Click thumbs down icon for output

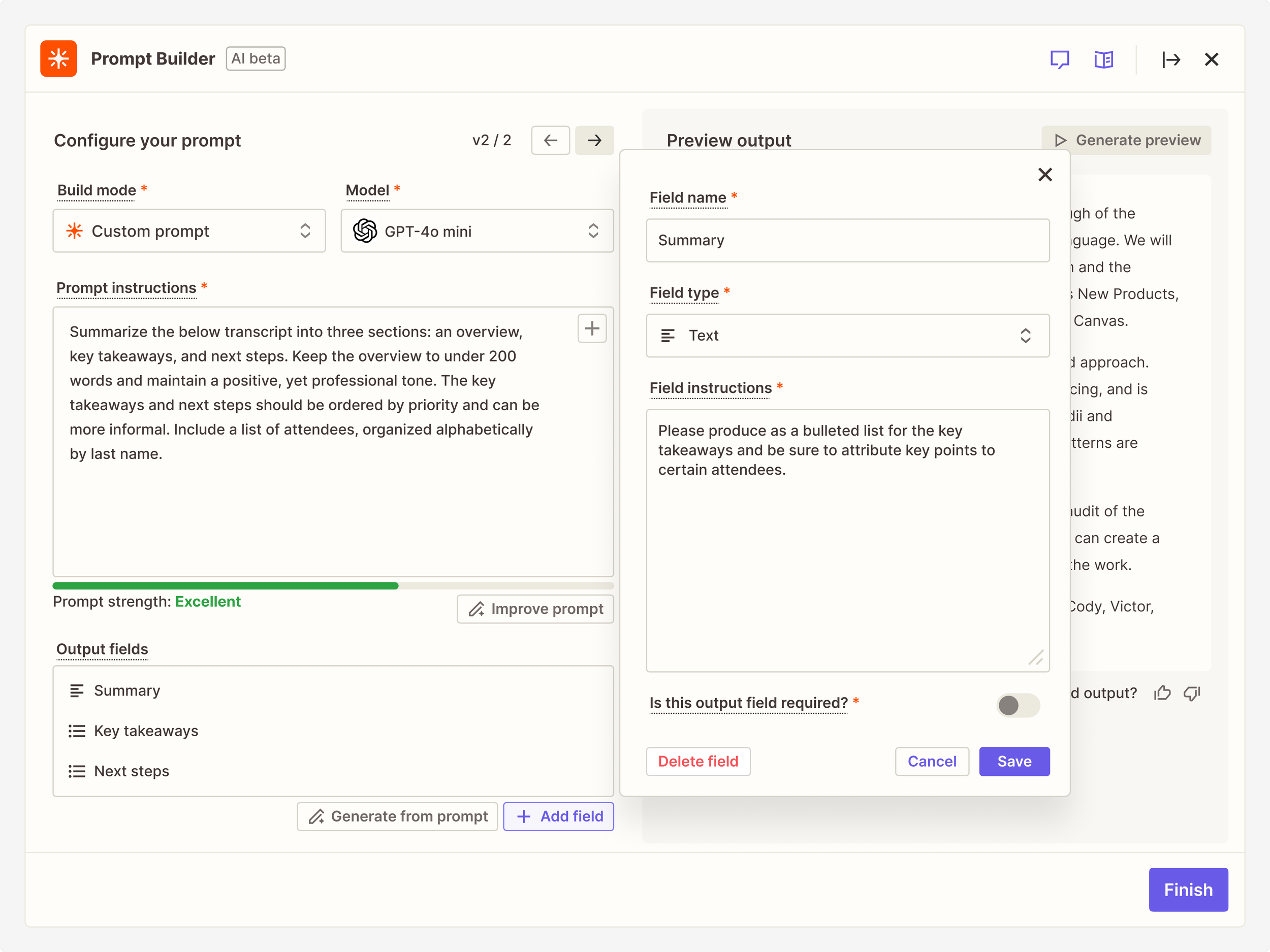1192,693
